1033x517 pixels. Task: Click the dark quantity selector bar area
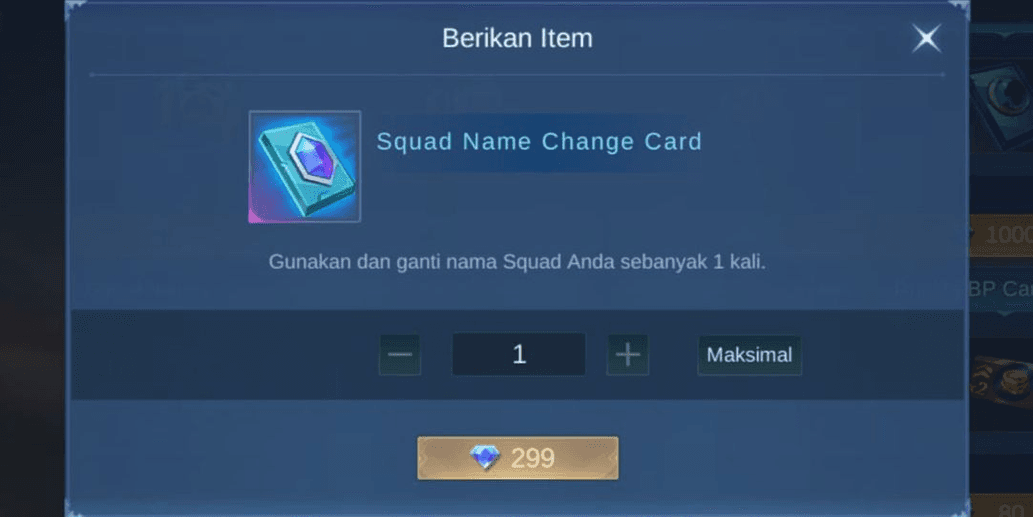(517, 354)
